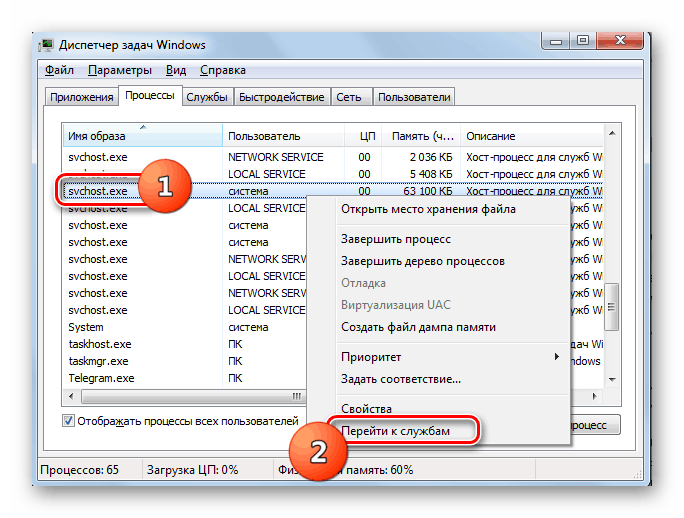Sort by Память column header
Viewport: 684px width, 518px height.
click(421, 136)
